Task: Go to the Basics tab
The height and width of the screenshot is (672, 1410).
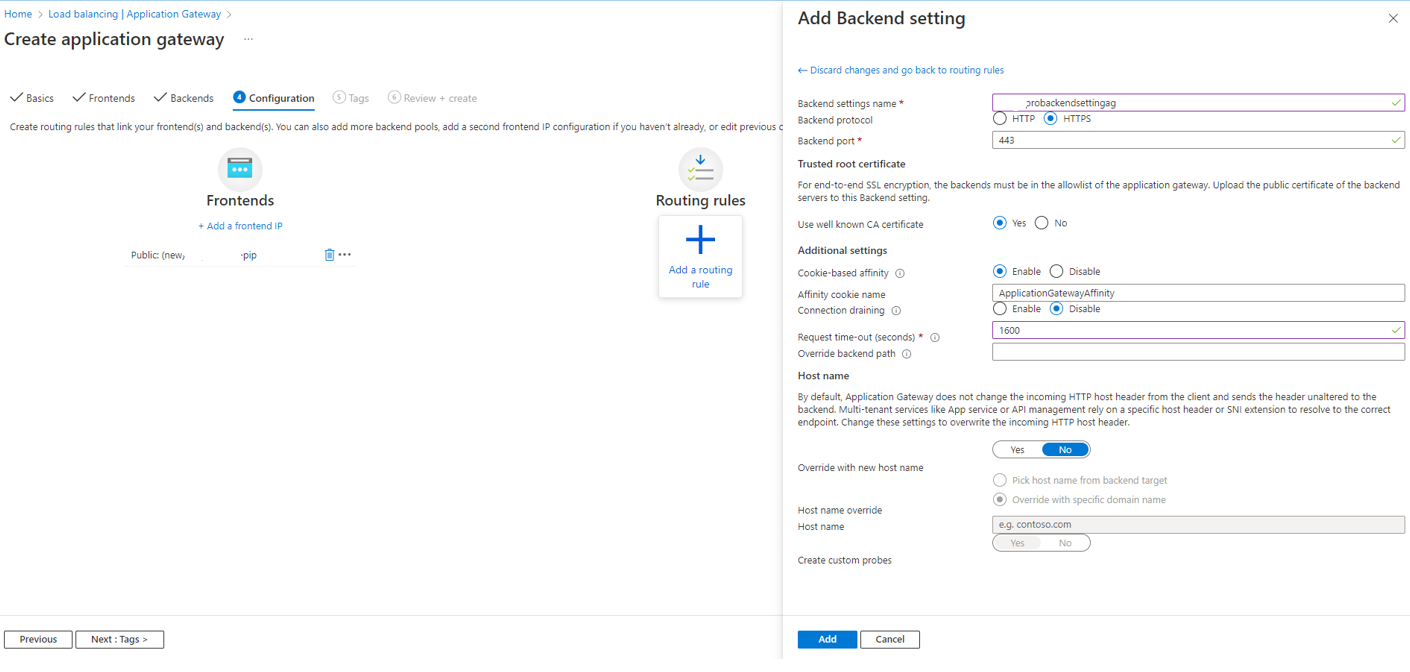Action: pyautogui.click(x=32, y=98)
